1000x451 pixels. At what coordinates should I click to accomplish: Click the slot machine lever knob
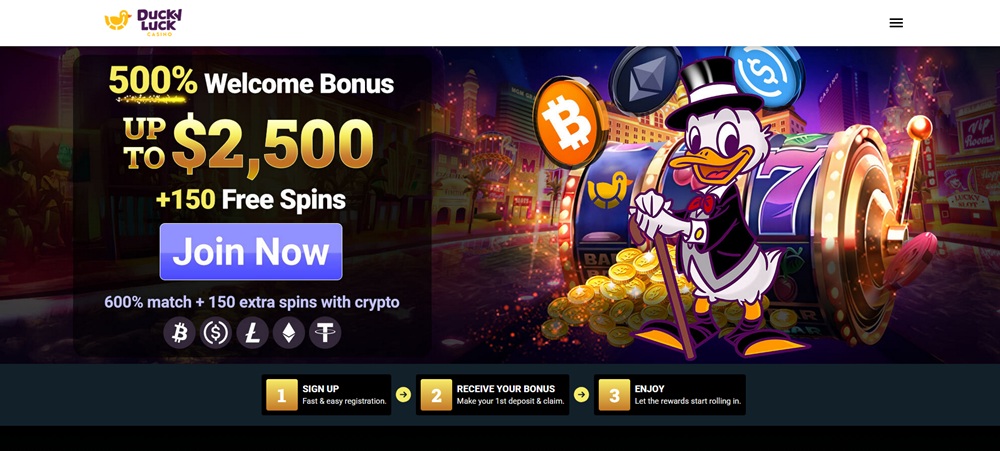click(x=919, y=128)
